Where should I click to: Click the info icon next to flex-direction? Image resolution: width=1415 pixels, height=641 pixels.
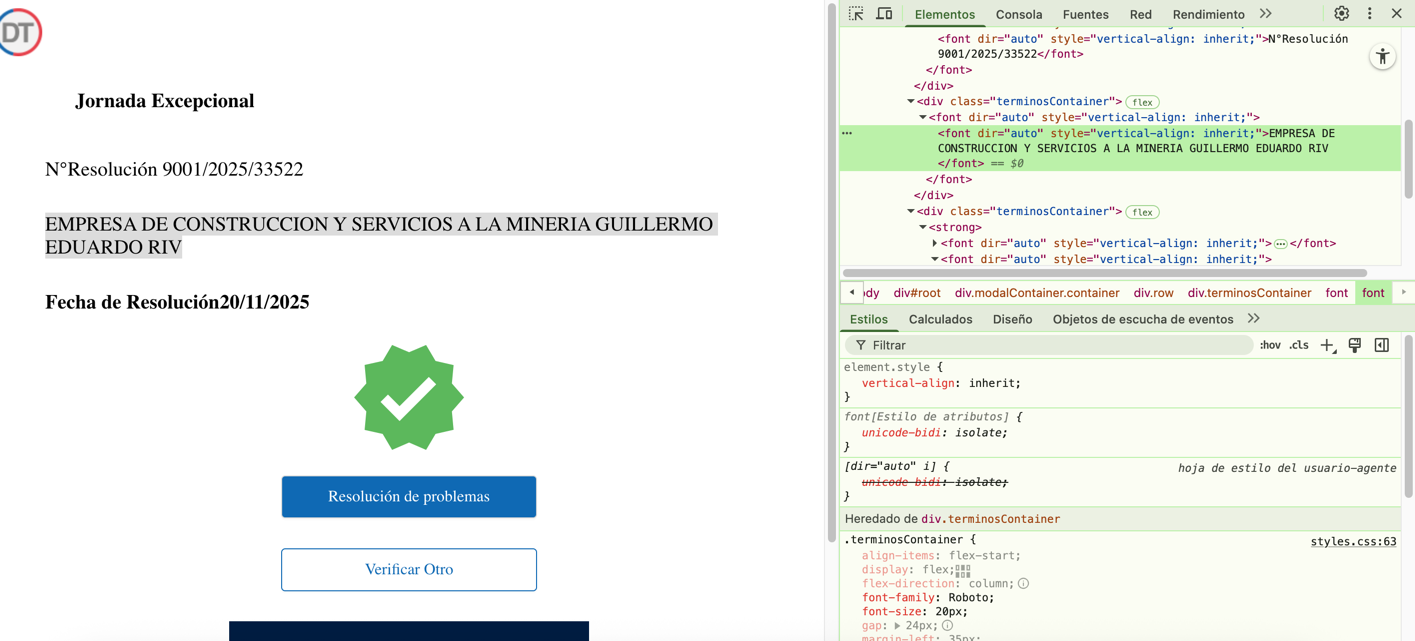click(x=1023, y=584)
